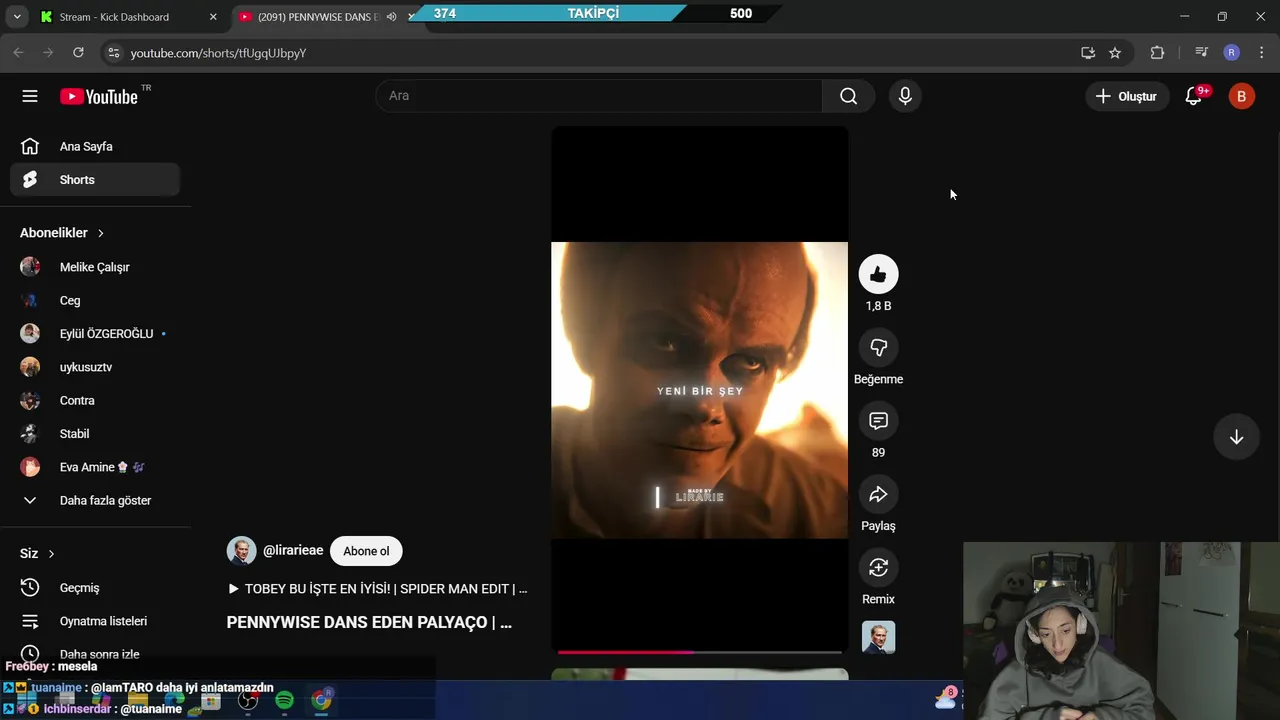The height and width of the screenshot is (720, 1280).
Task: Switch to the Stream - Kick Dashboard tab
Action: click(x=115, y=17)
